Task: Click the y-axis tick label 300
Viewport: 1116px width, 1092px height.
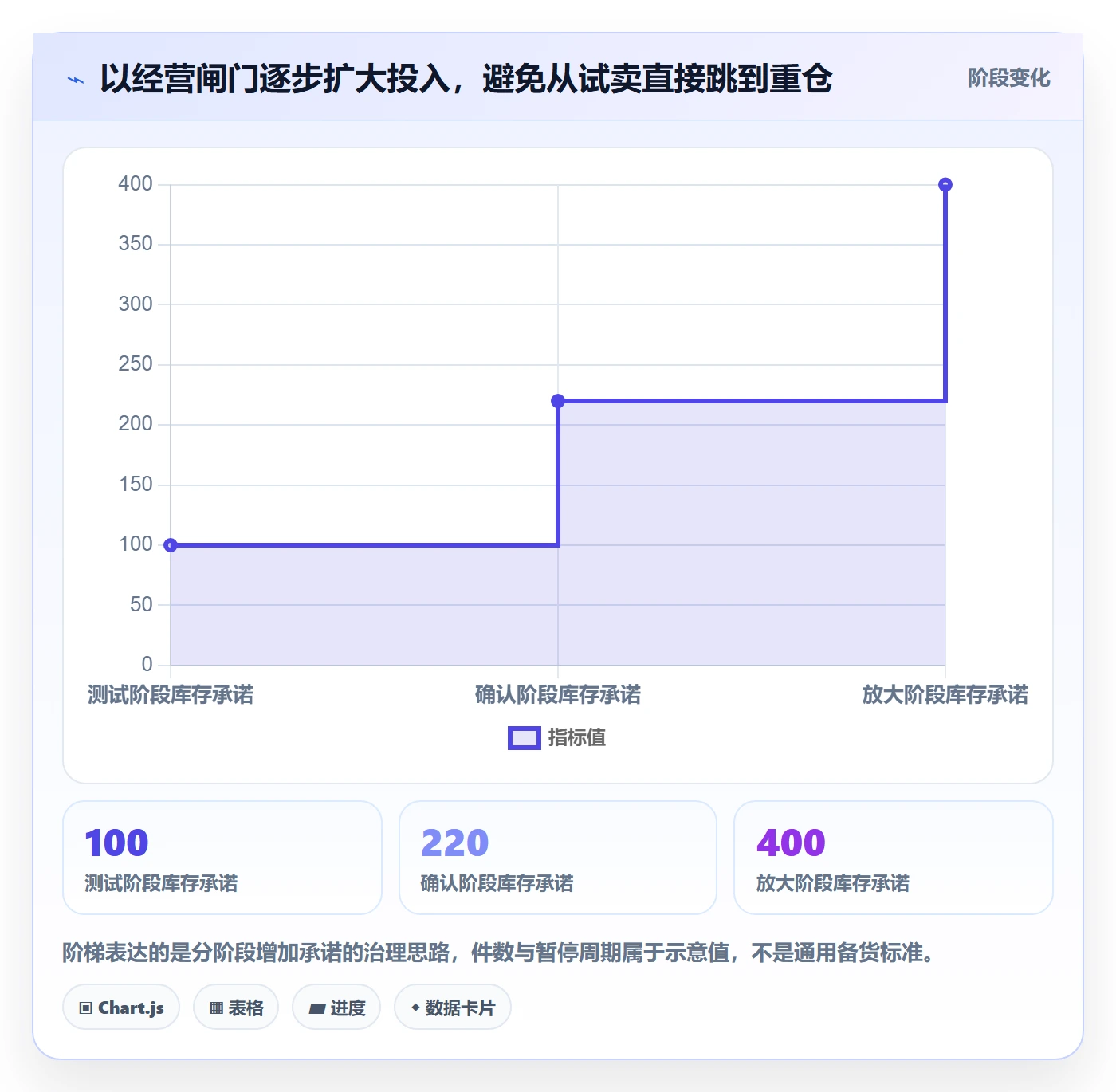Action: coord(136,304)
